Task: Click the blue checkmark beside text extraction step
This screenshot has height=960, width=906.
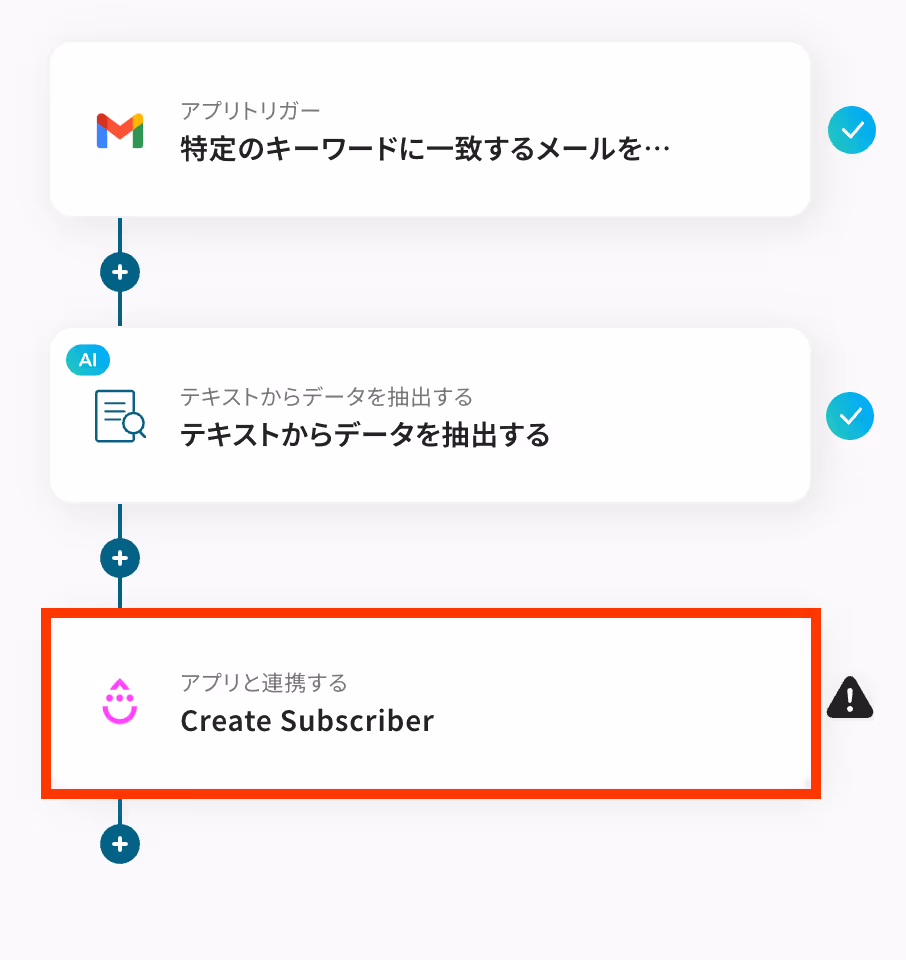Action: coord(850,416)
